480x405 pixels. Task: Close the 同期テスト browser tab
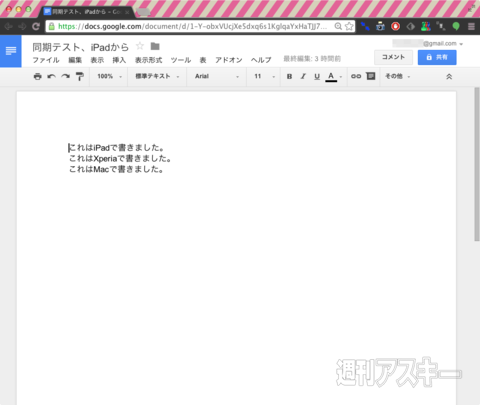click(127, 12)
